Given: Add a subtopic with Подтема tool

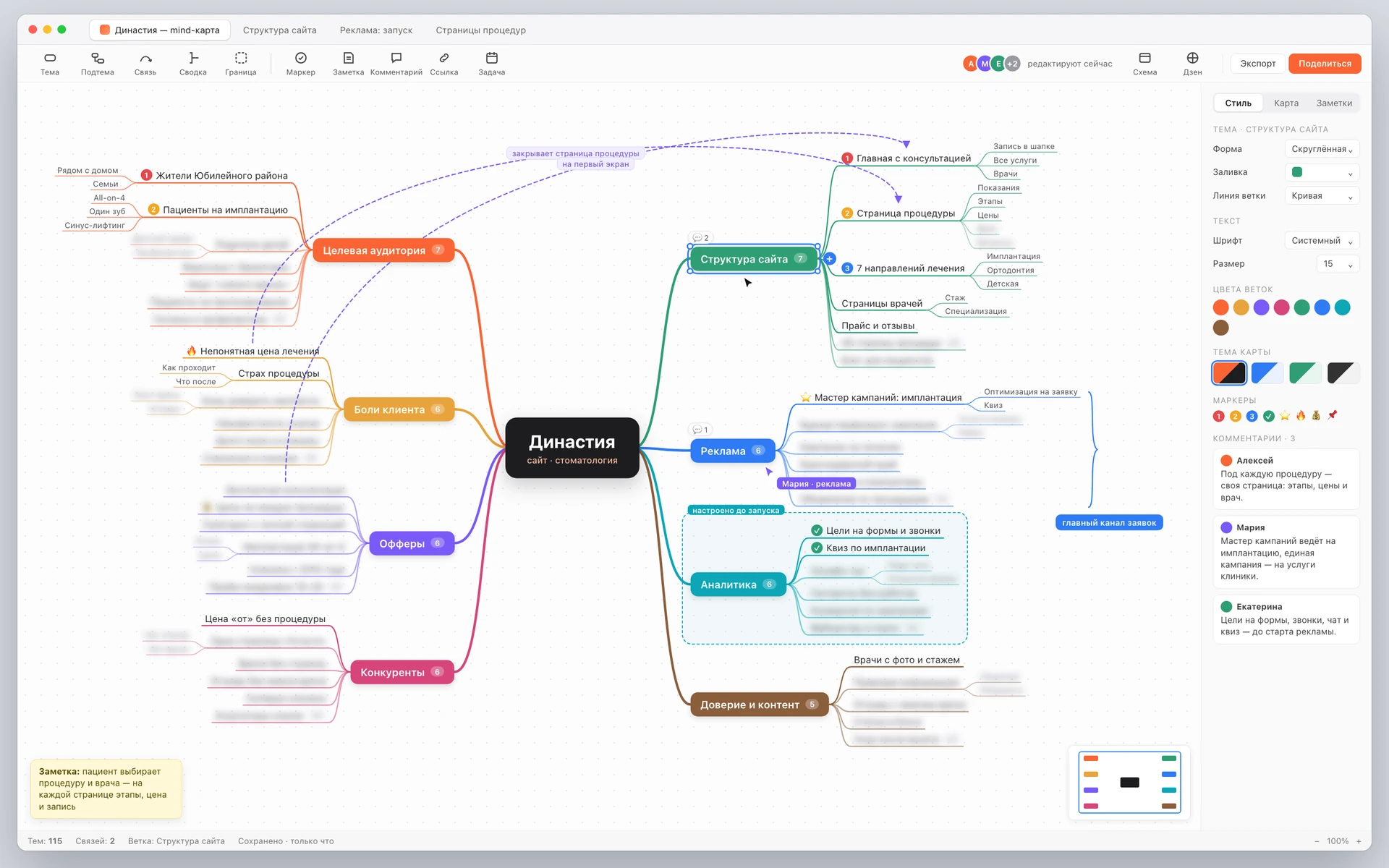Looking at the screenshot, I should coord(98,64).
